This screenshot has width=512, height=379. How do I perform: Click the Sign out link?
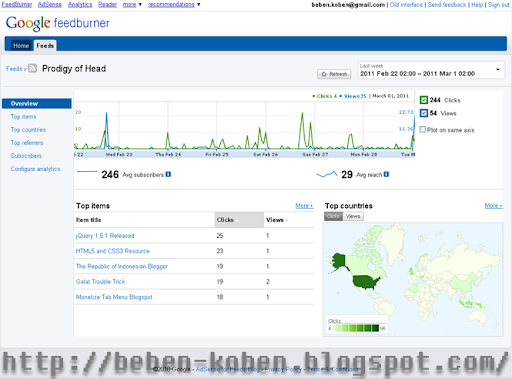click(x=499, y=5)
